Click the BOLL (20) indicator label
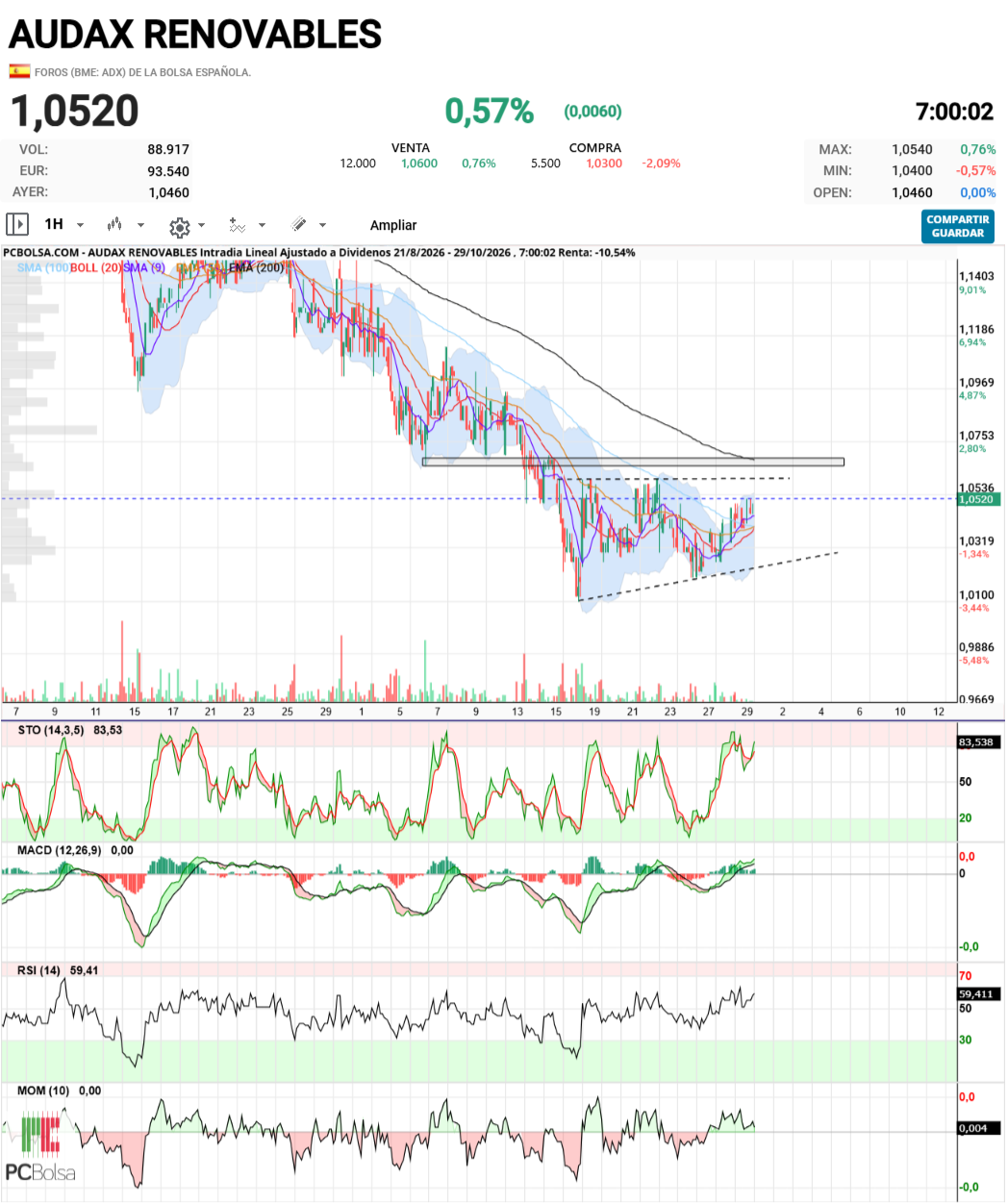The image size is (1008, 1203). (95, 267)
